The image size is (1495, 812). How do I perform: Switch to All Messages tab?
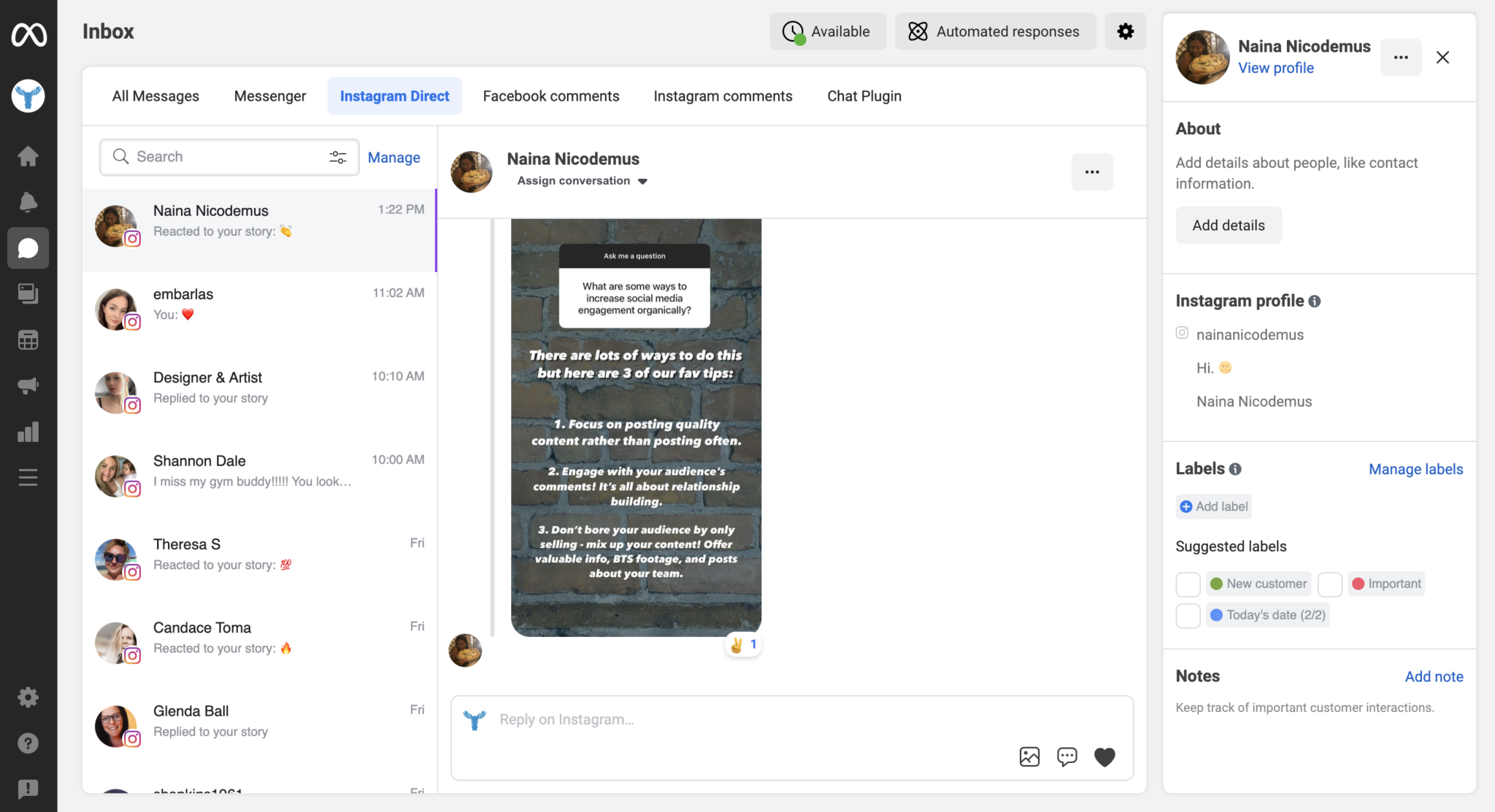(155, 96)
